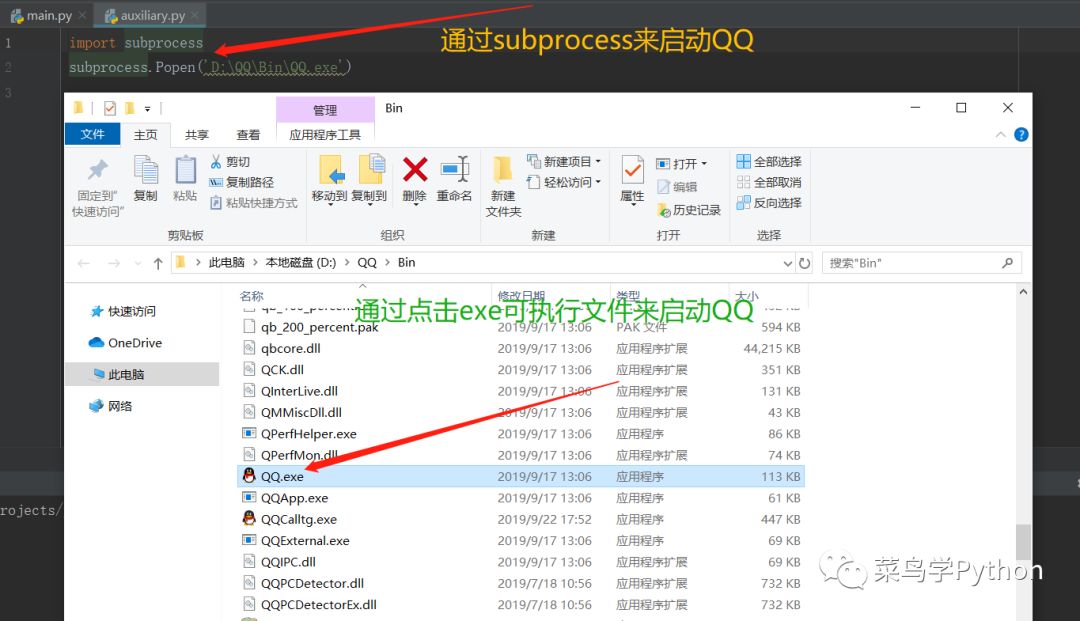This screenshot has width=1080, height=621.
Task: Select Quick access (快速访问) in sidebar
Action: (x=132, y=311)
